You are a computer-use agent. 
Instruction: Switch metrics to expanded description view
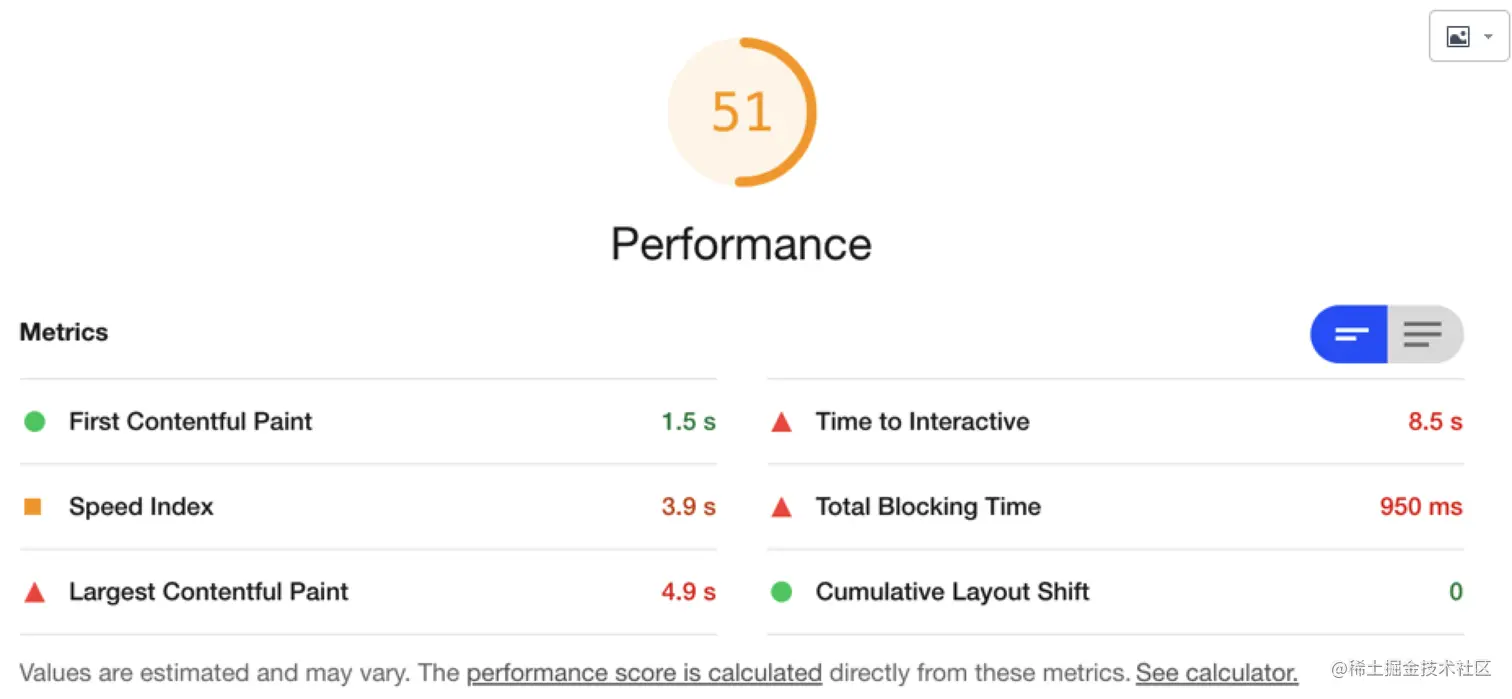click(1423, 334)
